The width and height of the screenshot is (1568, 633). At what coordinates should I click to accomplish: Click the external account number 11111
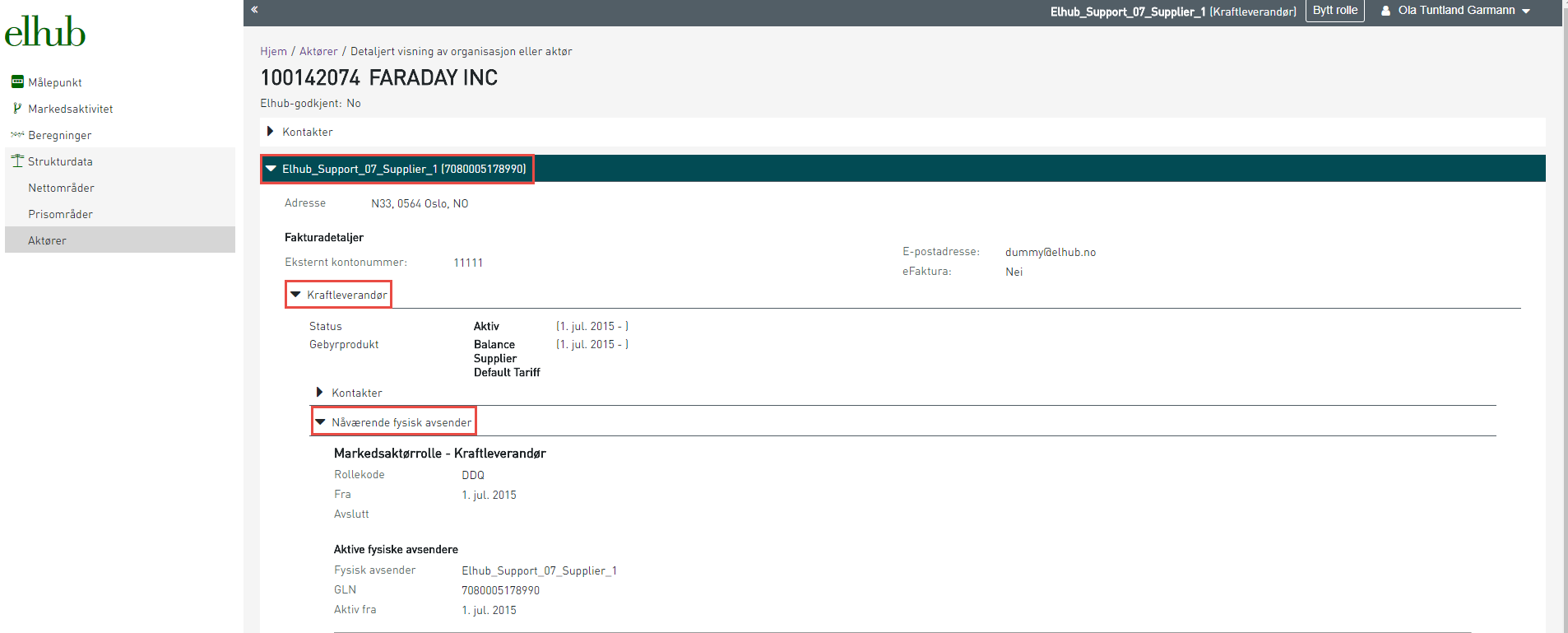coord(468,263)
